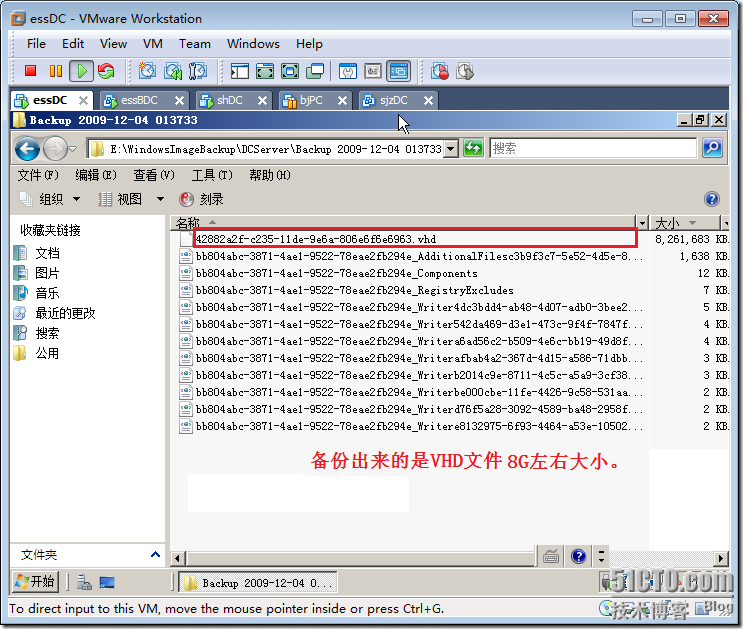Image resolution: width=743 pixels, height=629 pixels.
Task: Select the _Components file
Action: pos(336,273)
